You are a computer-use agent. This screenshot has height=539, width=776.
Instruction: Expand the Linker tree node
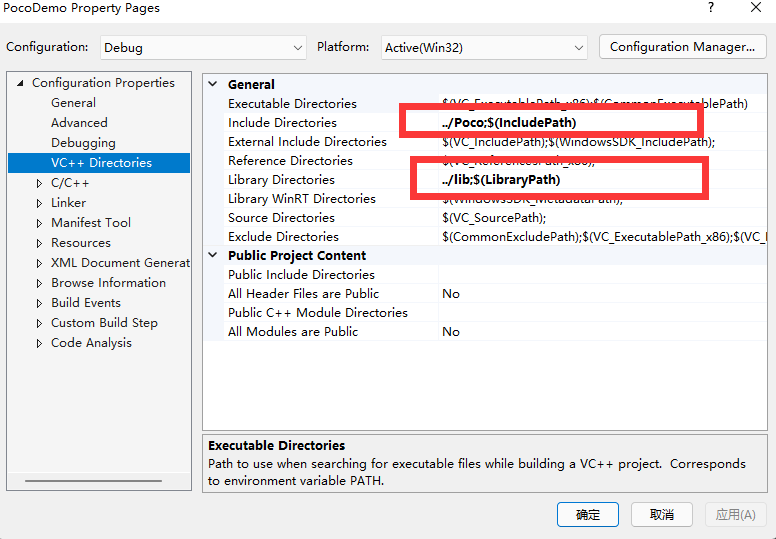(x=39, y=203)
